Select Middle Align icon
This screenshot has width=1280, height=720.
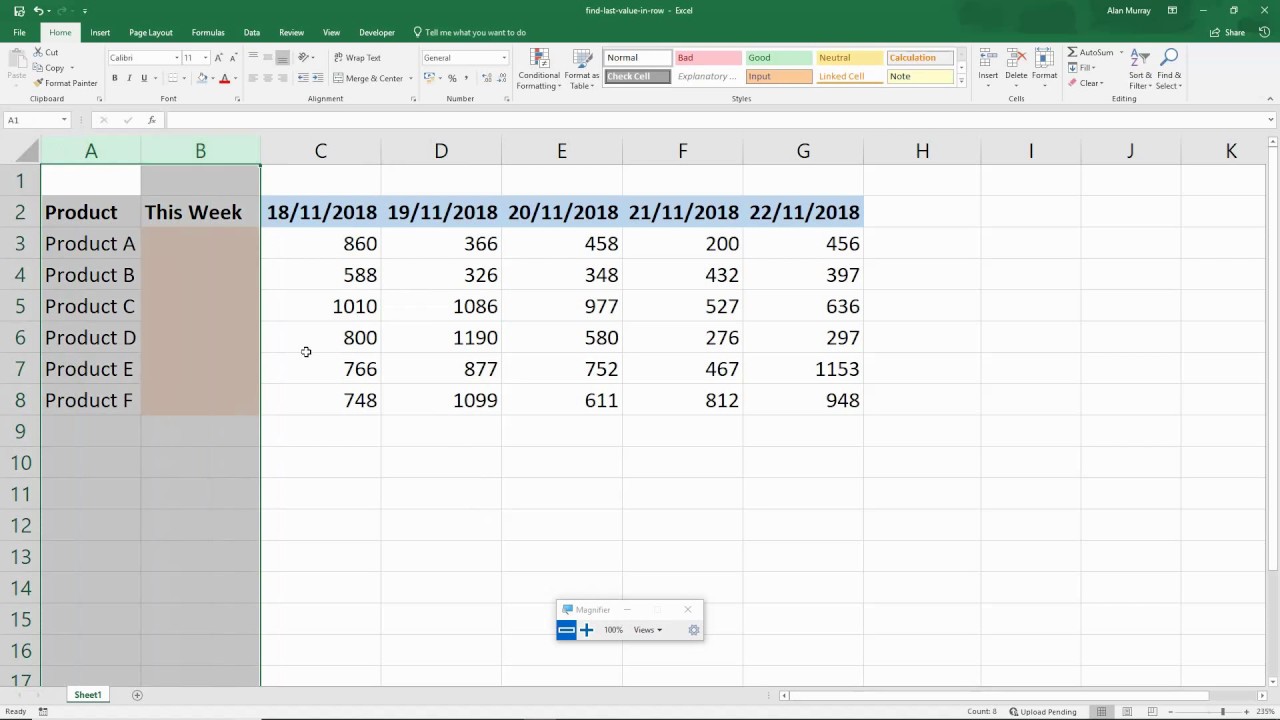coord(268,57)
